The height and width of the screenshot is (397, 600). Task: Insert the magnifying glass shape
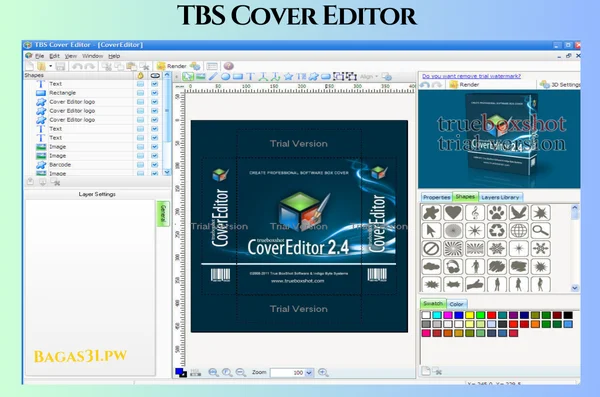(x=540, y=230)
